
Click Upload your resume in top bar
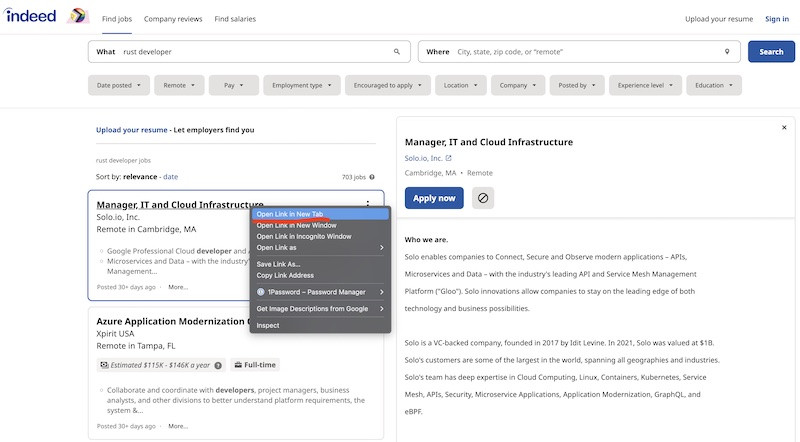tap(719, 19)
